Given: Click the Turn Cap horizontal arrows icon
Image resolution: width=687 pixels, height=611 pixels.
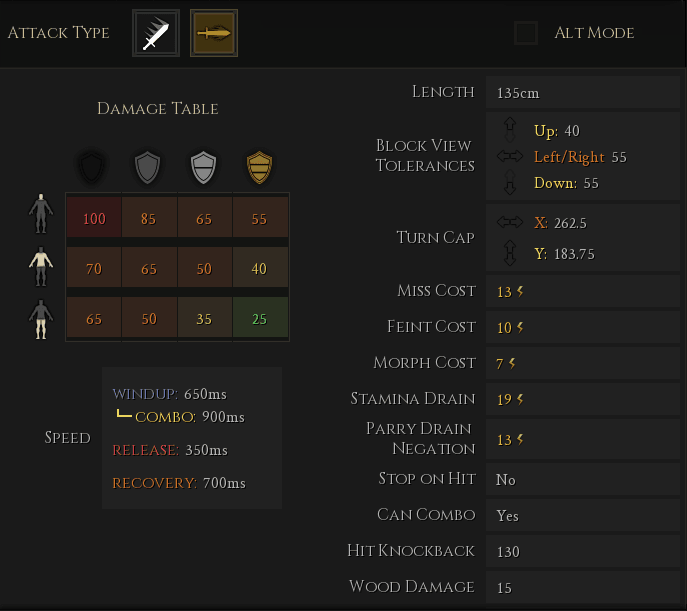Looking at the screenshot, I should (x=510, y=223).
